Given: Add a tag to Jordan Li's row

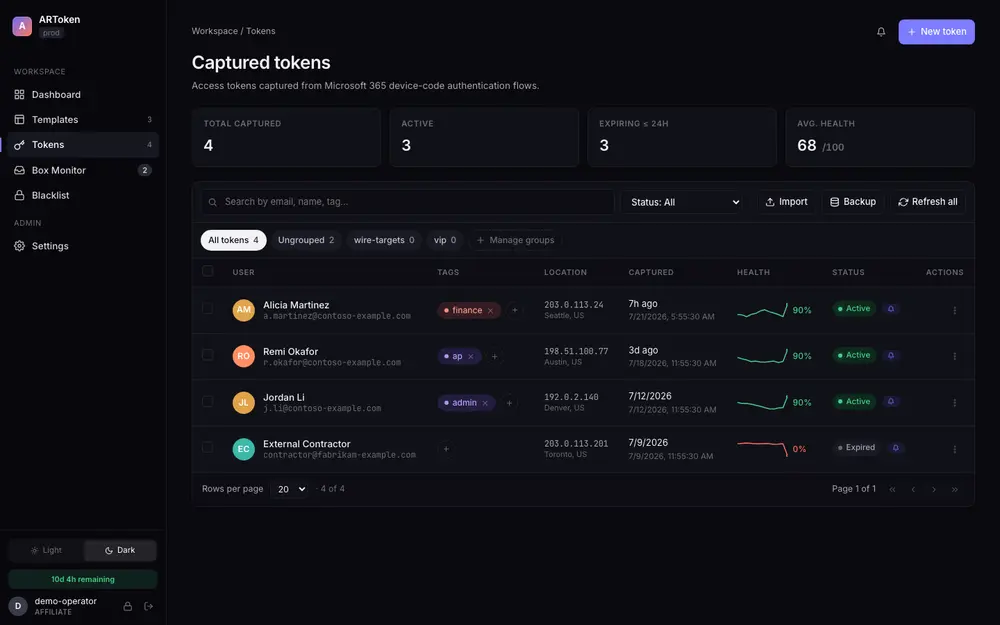Looking at the screenshot, I should 509,403.
